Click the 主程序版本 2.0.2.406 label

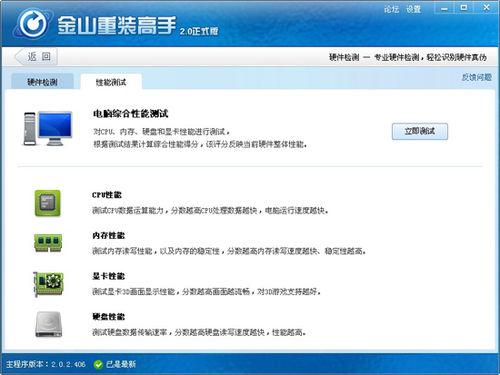click(46, 364)
